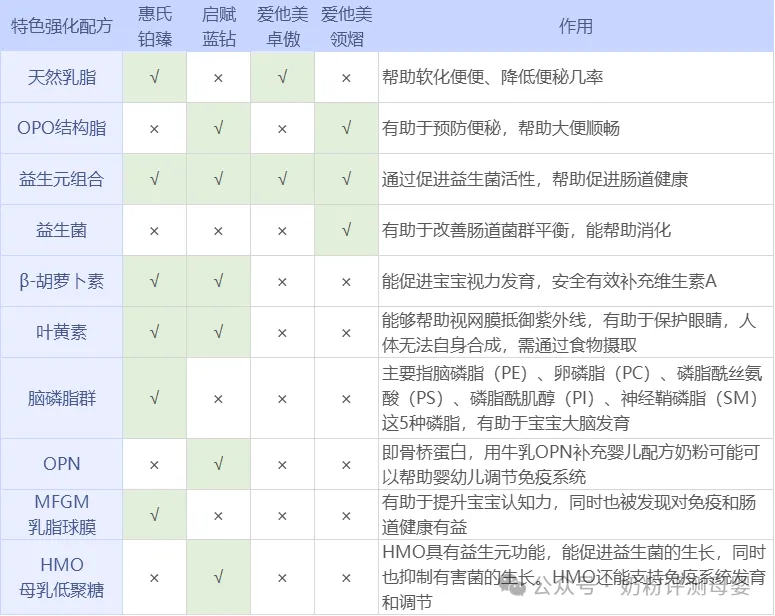Viewport: 775px width, 616px height.
Task: Click the 益生元组合 row label
Action: click(61, 179)
